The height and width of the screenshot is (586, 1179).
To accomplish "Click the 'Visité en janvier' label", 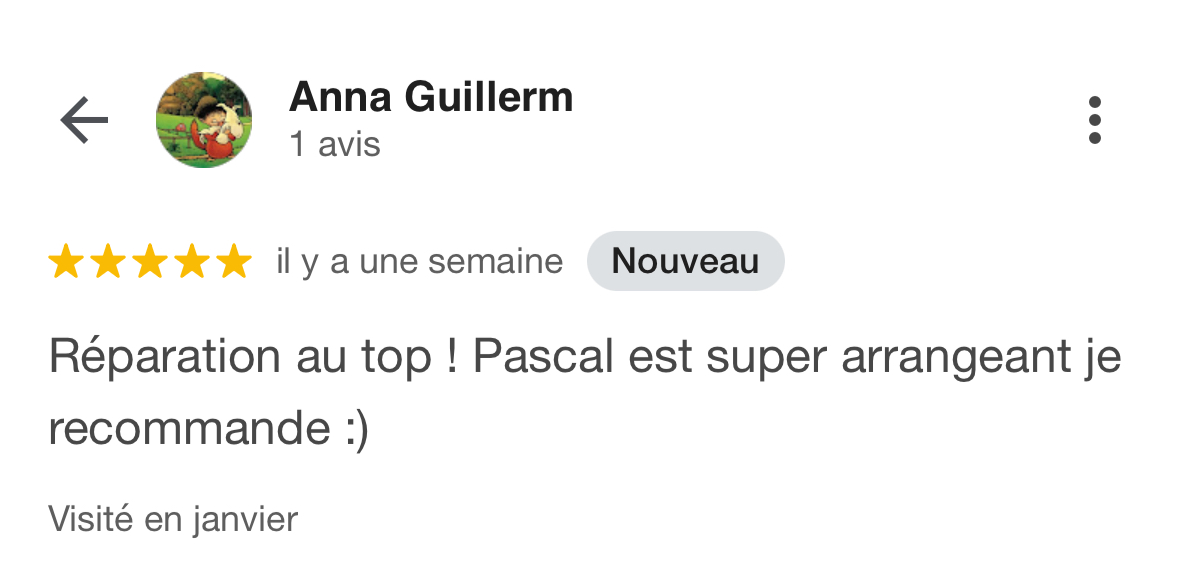I will 174,519.
